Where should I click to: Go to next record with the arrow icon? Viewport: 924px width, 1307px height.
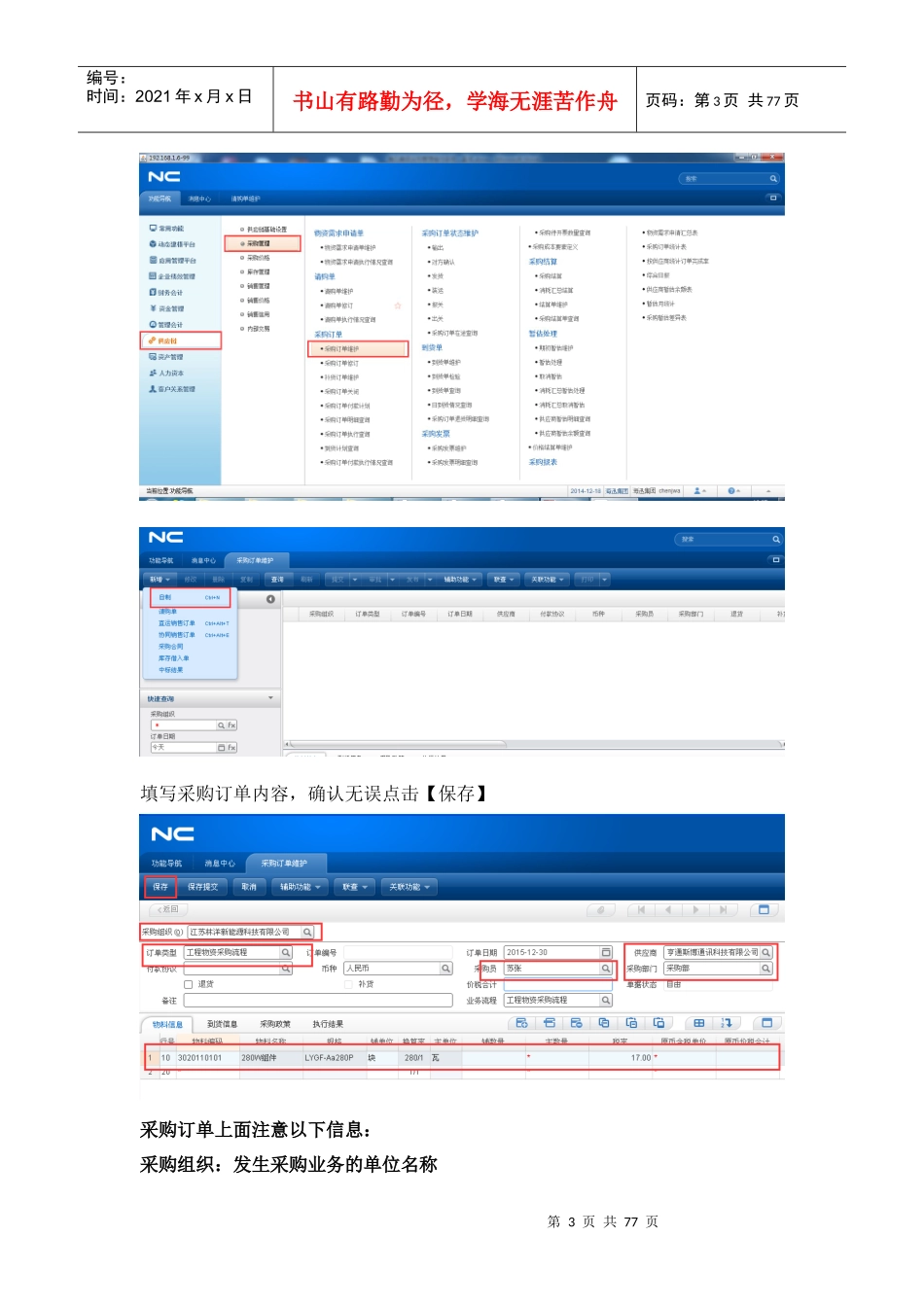695,910
